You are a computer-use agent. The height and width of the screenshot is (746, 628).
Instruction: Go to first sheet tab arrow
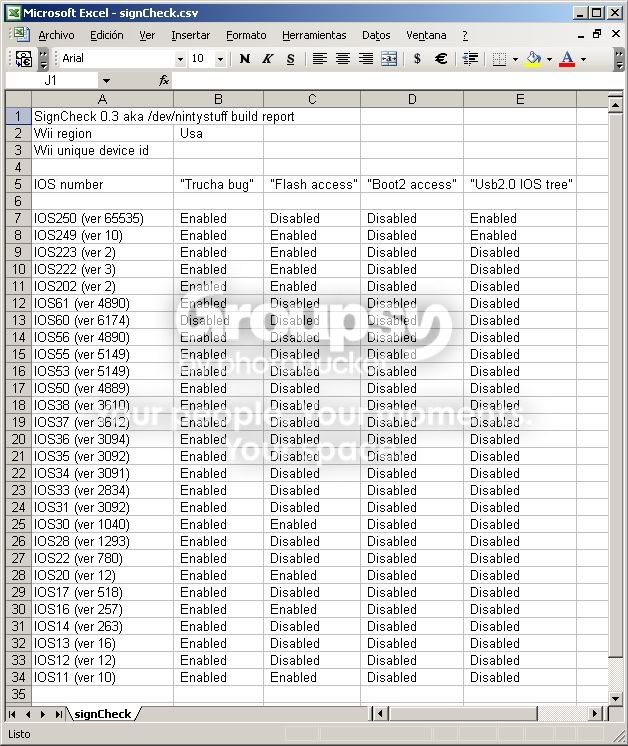[x=12, y=714]
